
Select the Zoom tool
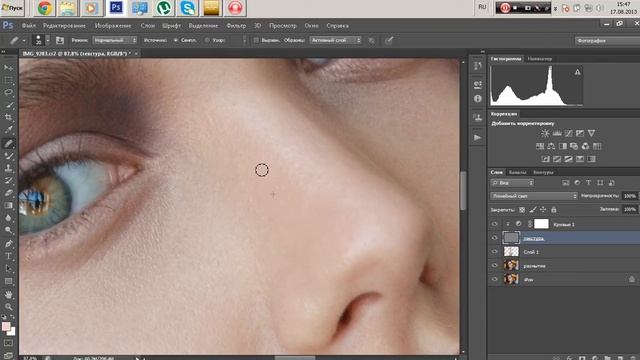8,307
